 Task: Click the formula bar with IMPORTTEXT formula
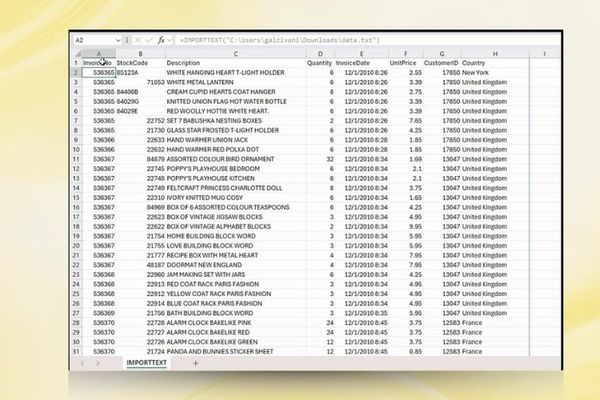pyautogui.click(x=367, y=40)
